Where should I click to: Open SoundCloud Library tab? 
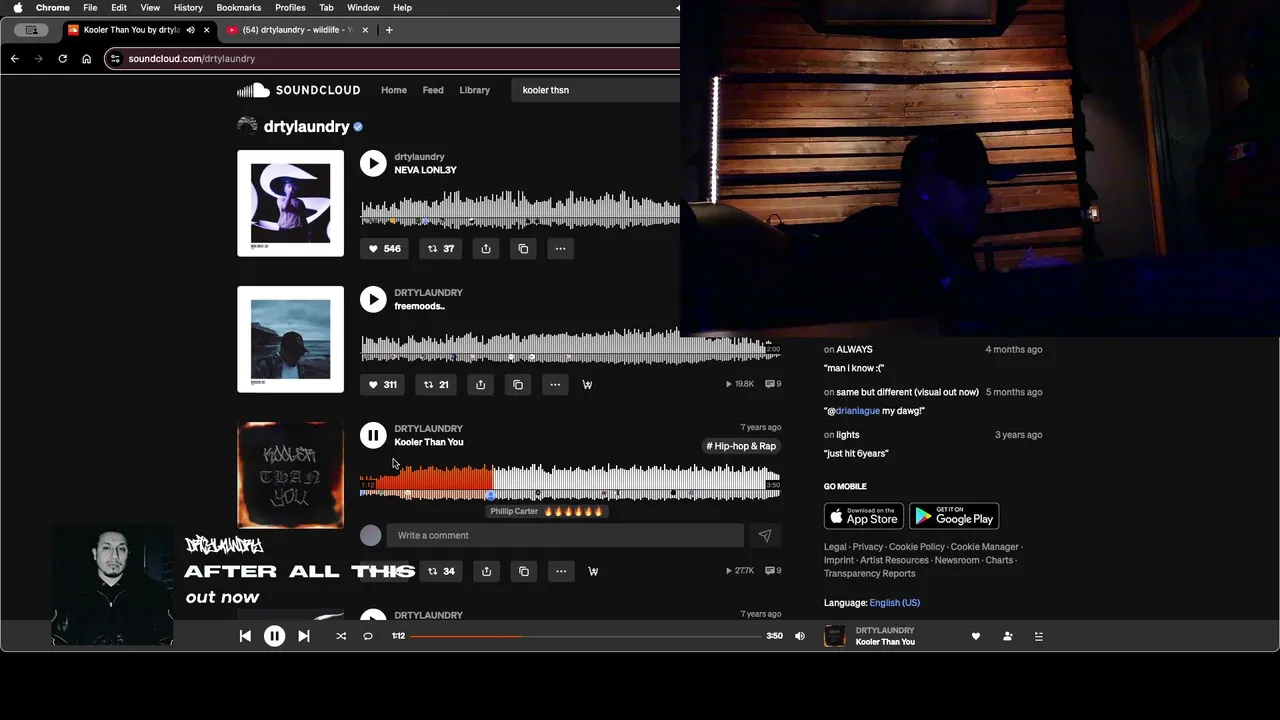(x=475, y=90)
